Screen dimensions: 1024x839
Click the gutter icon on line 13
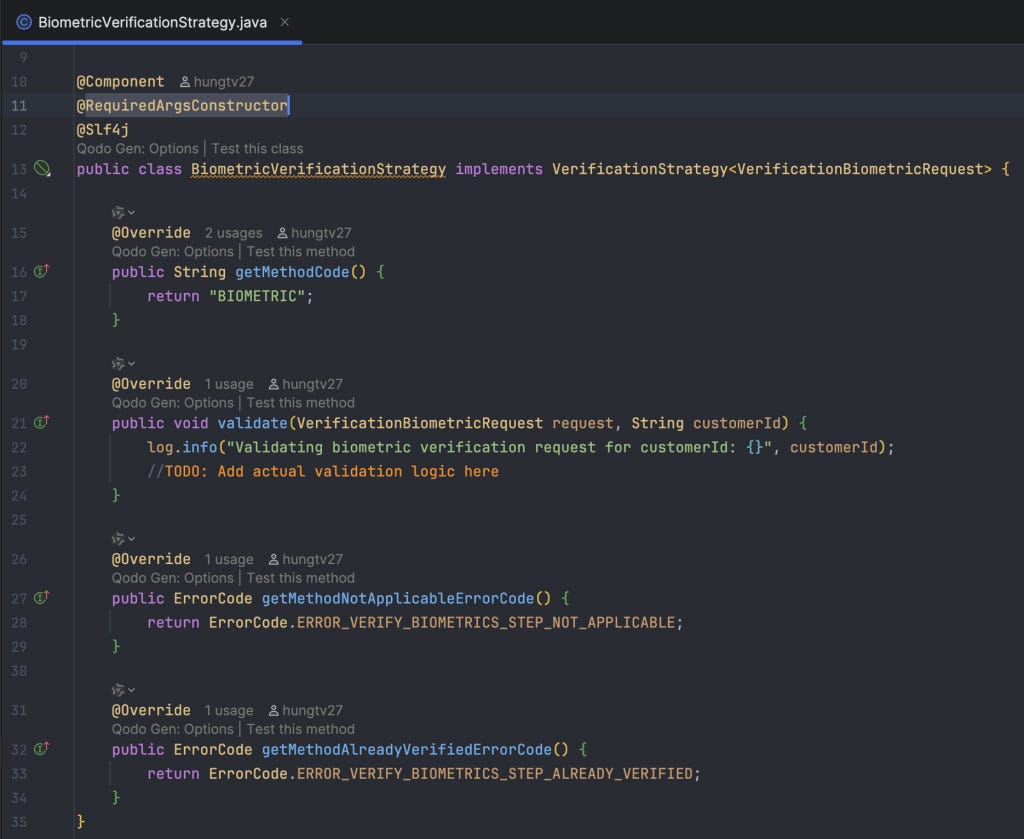(42, 168)
